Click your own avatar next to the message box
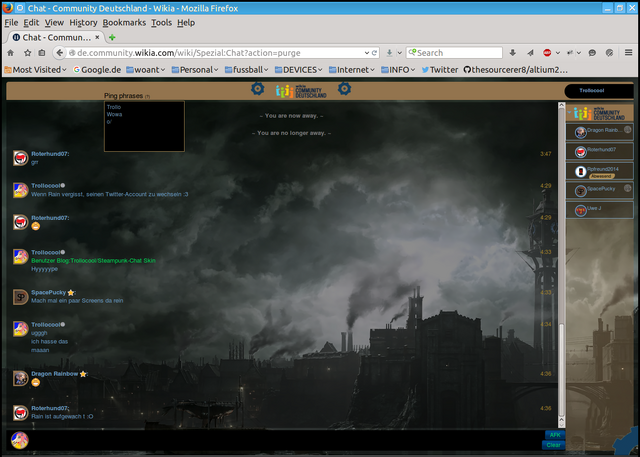Screen dimensions: 640x457 point(19,440)
